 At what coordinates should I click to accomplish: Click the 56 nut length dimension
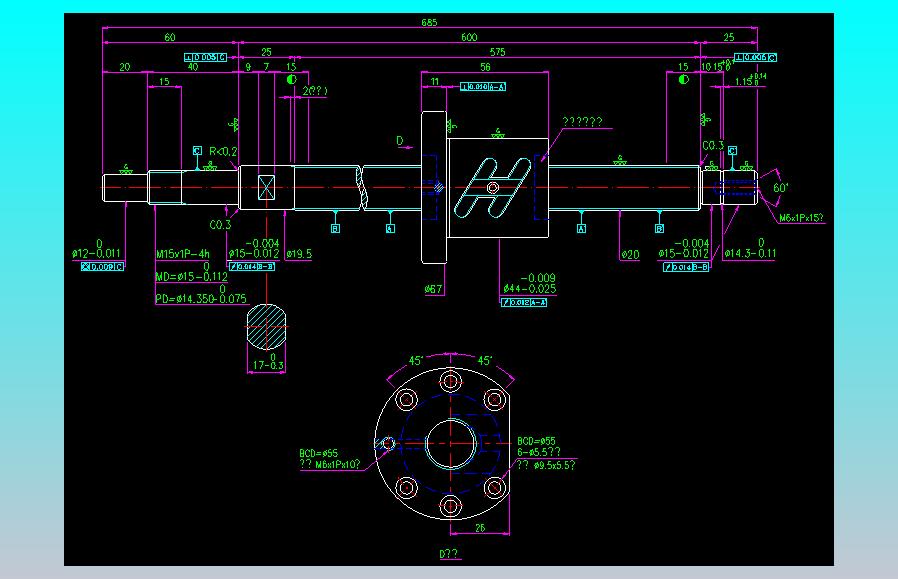point(485,67)
